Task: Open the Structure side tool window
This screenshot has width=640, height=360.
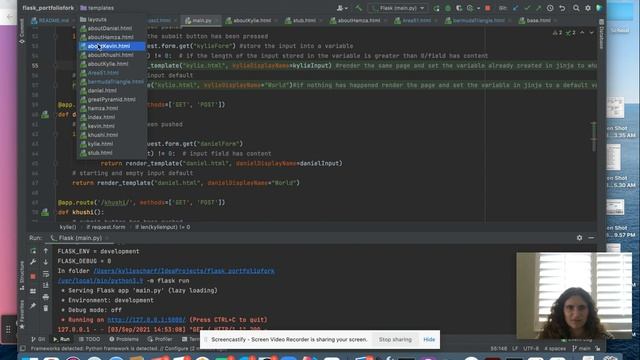Action: point(22,276)
